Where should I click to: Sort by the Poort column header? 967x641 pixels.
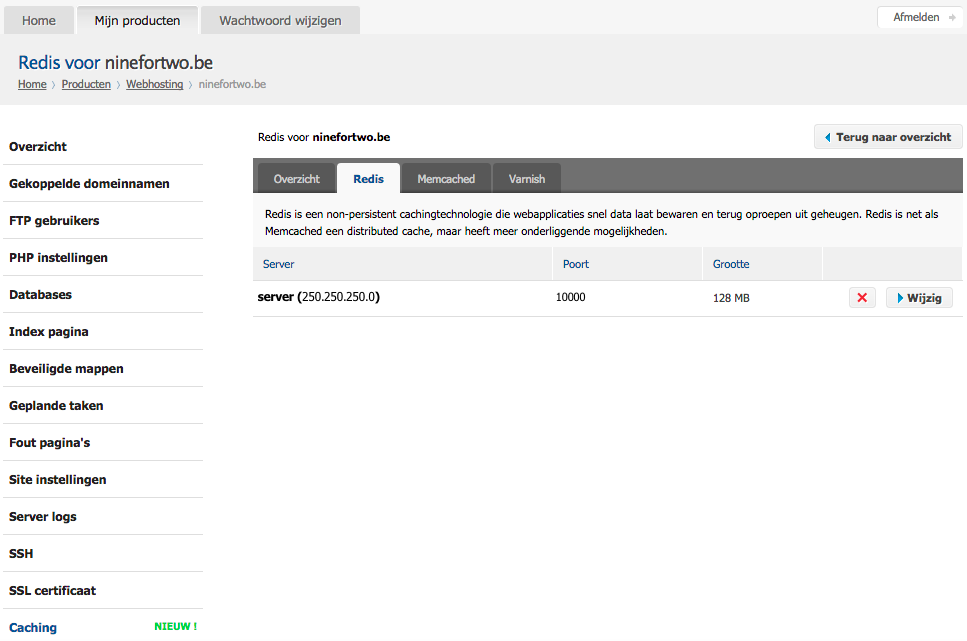[x=576, y=264]
